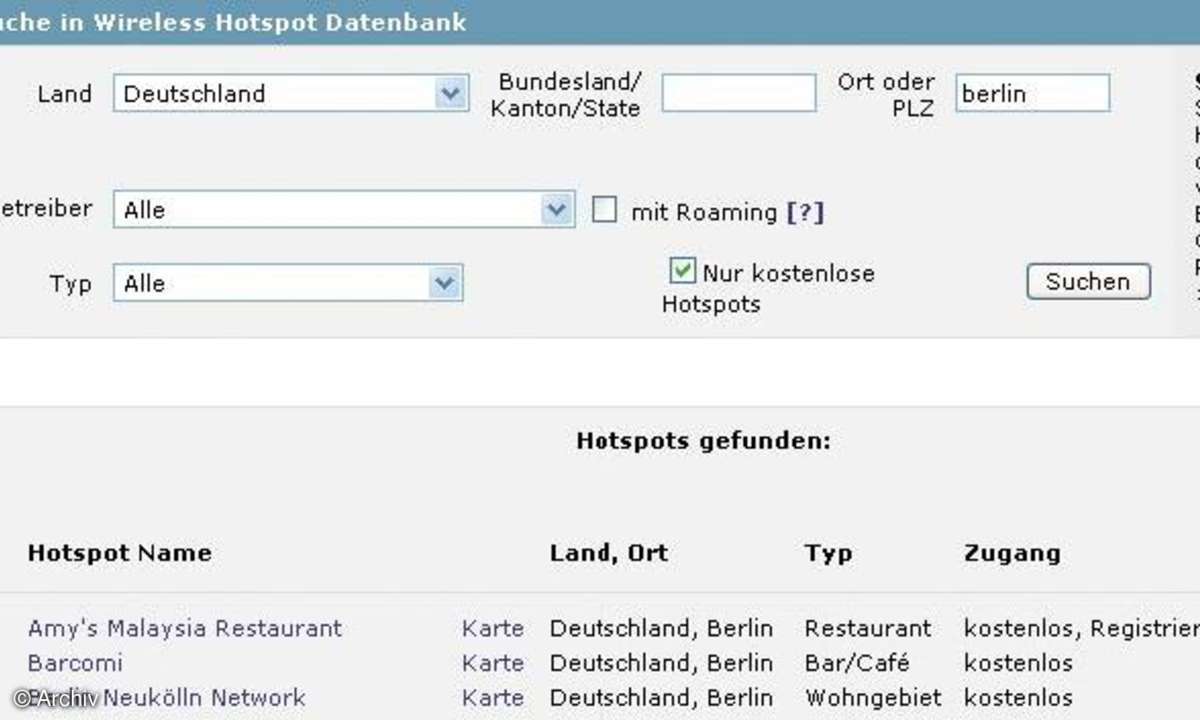This screenshot has width=1200, height=720.
Task: Click Deutschland, Berlin in Barcomi row
Action: (x=661, y=663)
